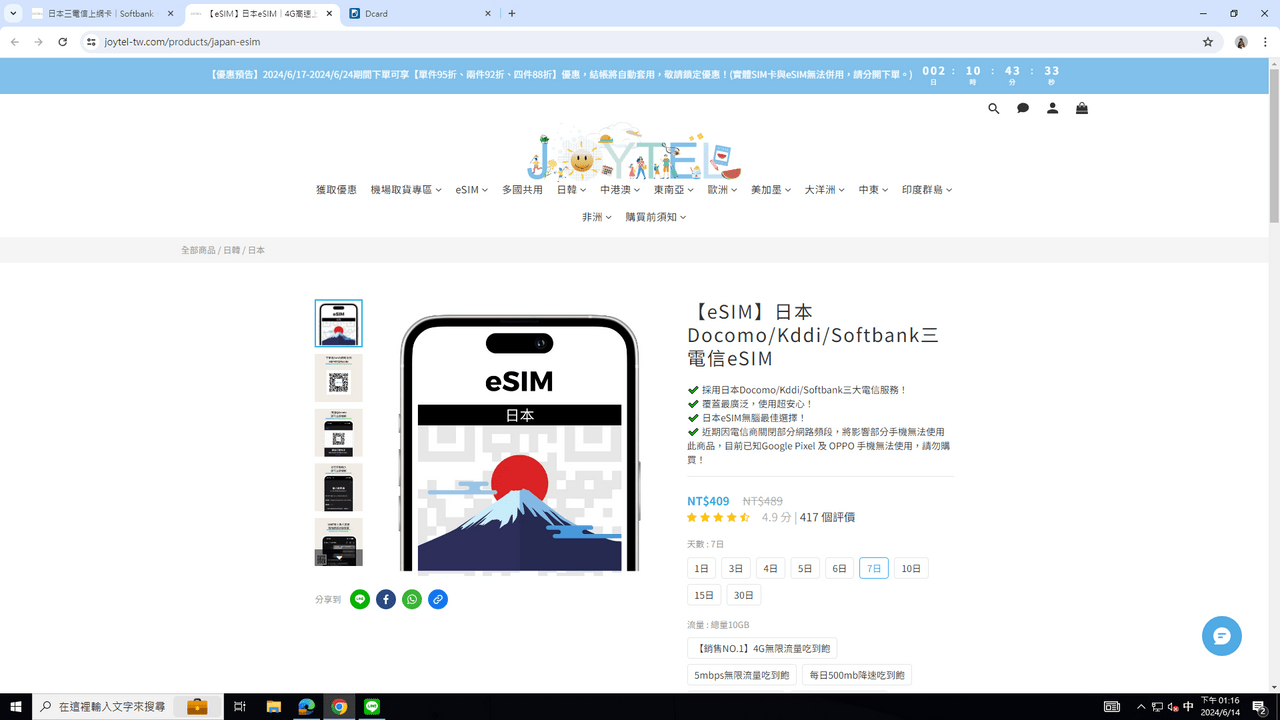Choose the 5日 duration
The width and height of the screenshot is (1280, 720).
(x=805, y=569)
